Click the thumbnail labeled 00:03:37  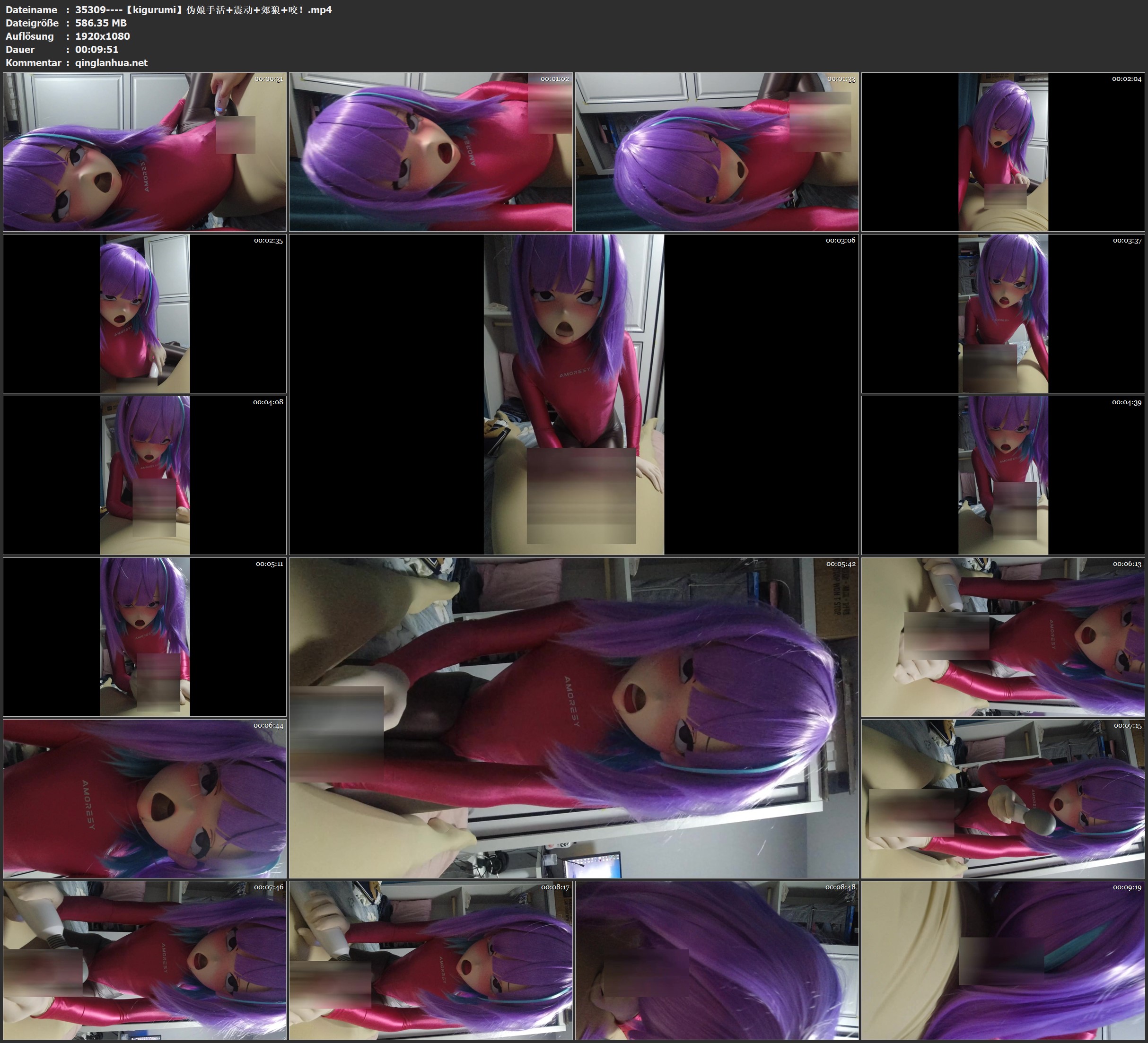coord(1003,313)
